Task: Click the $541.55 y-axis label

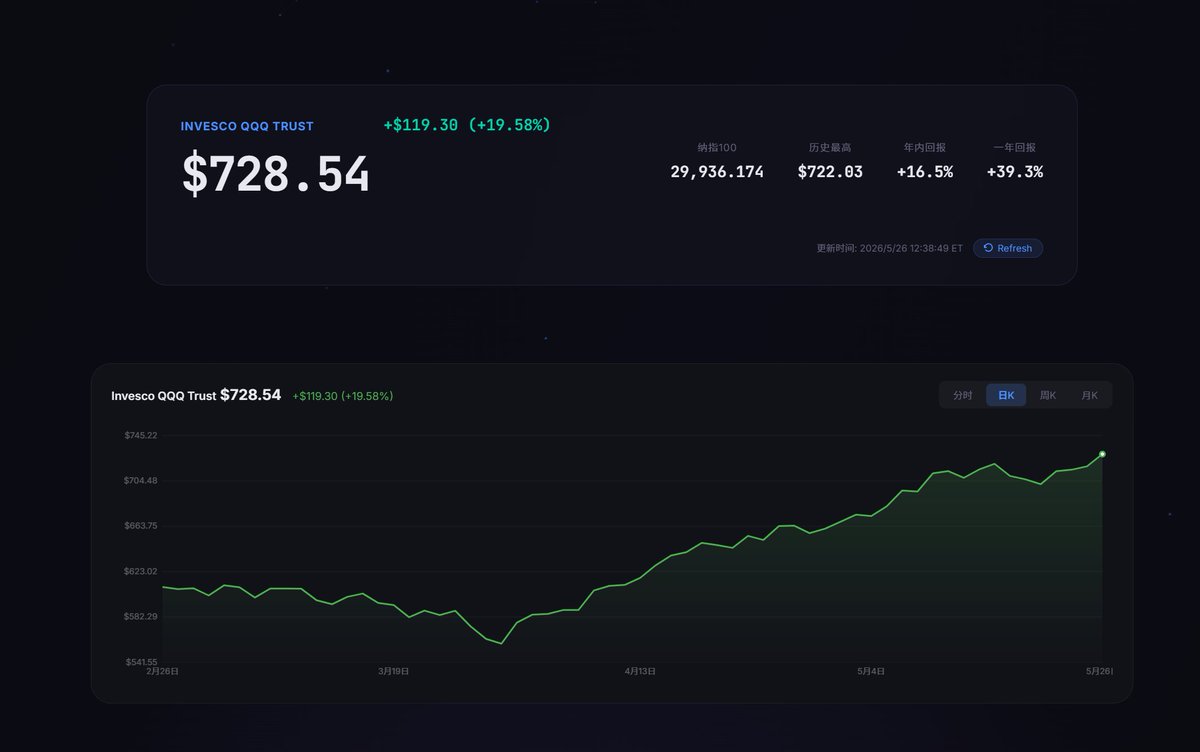Action: pyautogui.click(x=140, y=661)
